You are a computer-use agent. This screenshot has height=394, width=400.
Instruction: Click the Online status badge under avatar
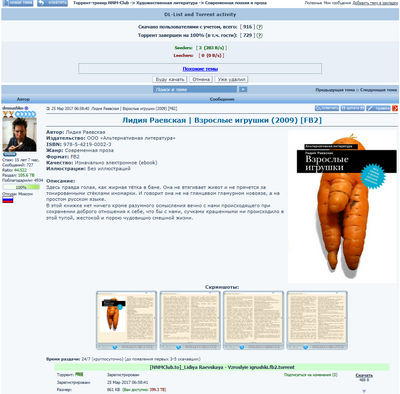(9, 154)
